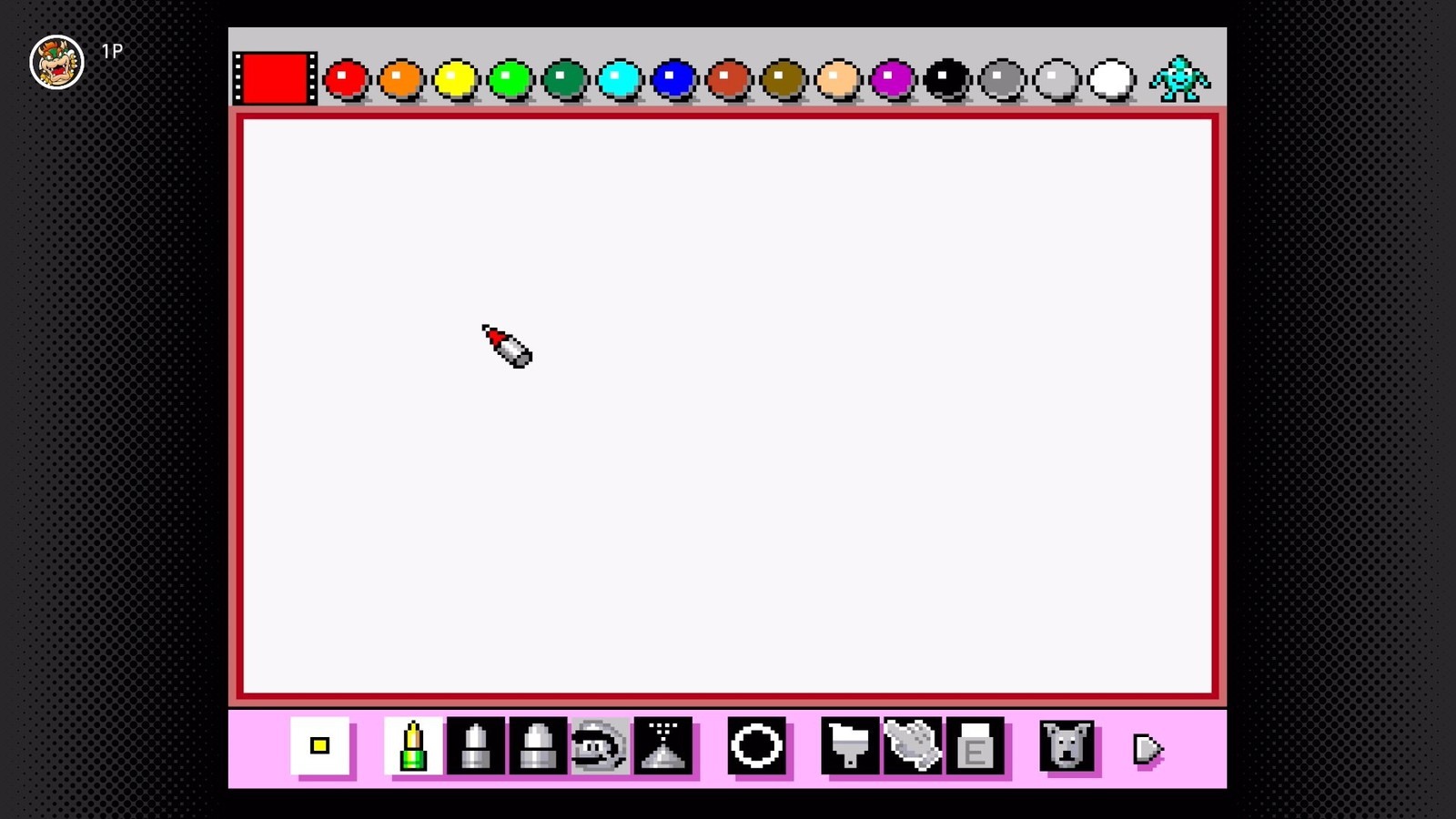The image size is (1456, 819).
Task: Choose the yellow paint color
Action: [456, 79]
